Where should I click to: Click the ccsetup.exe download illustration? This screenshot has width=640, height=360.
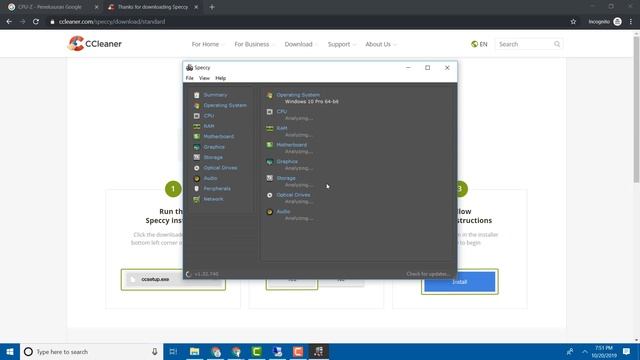(173, 280)
